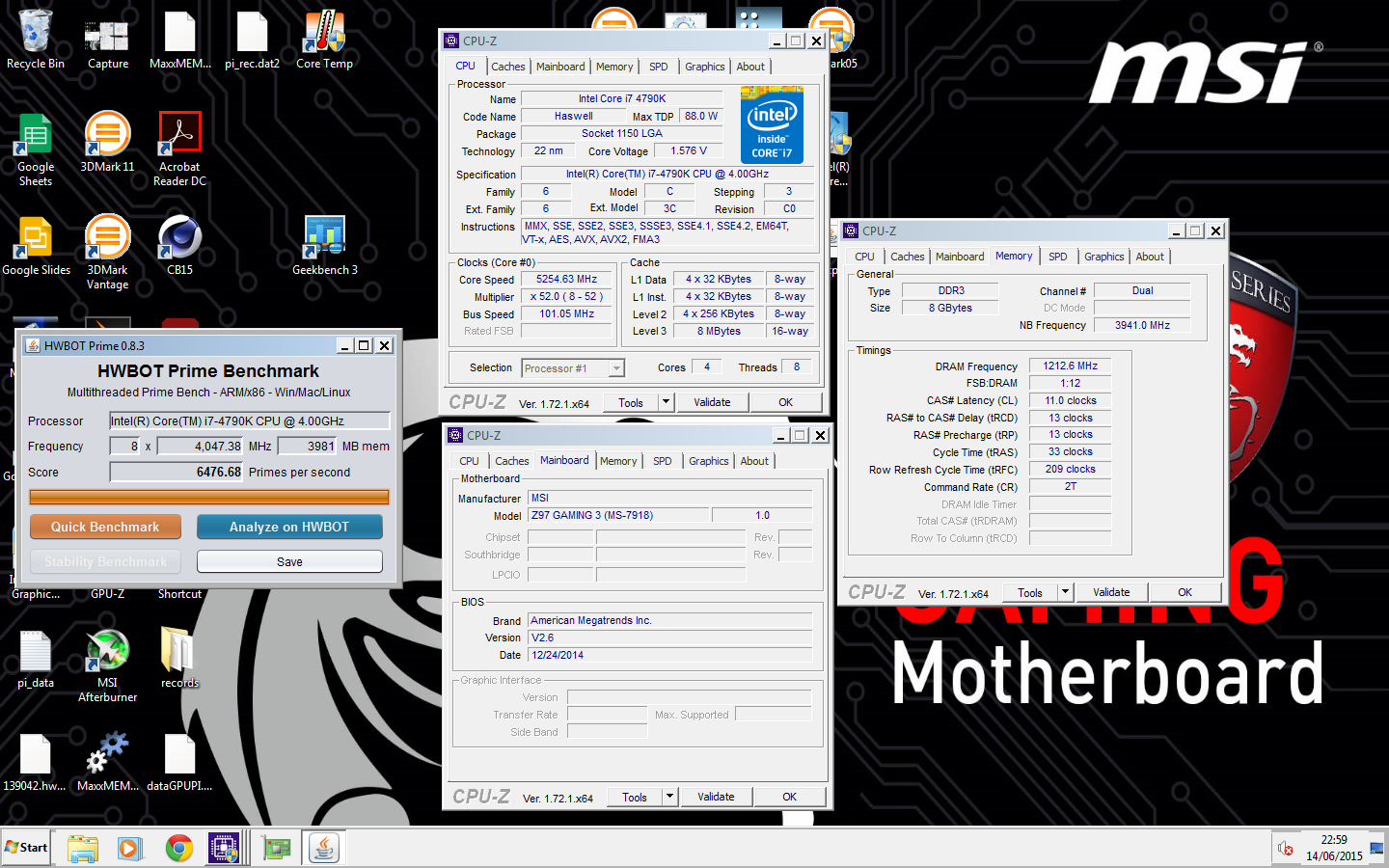Open Caches tab in top CPU-Z window
This screenshot has height=868, width=1389.
(508, 67)
